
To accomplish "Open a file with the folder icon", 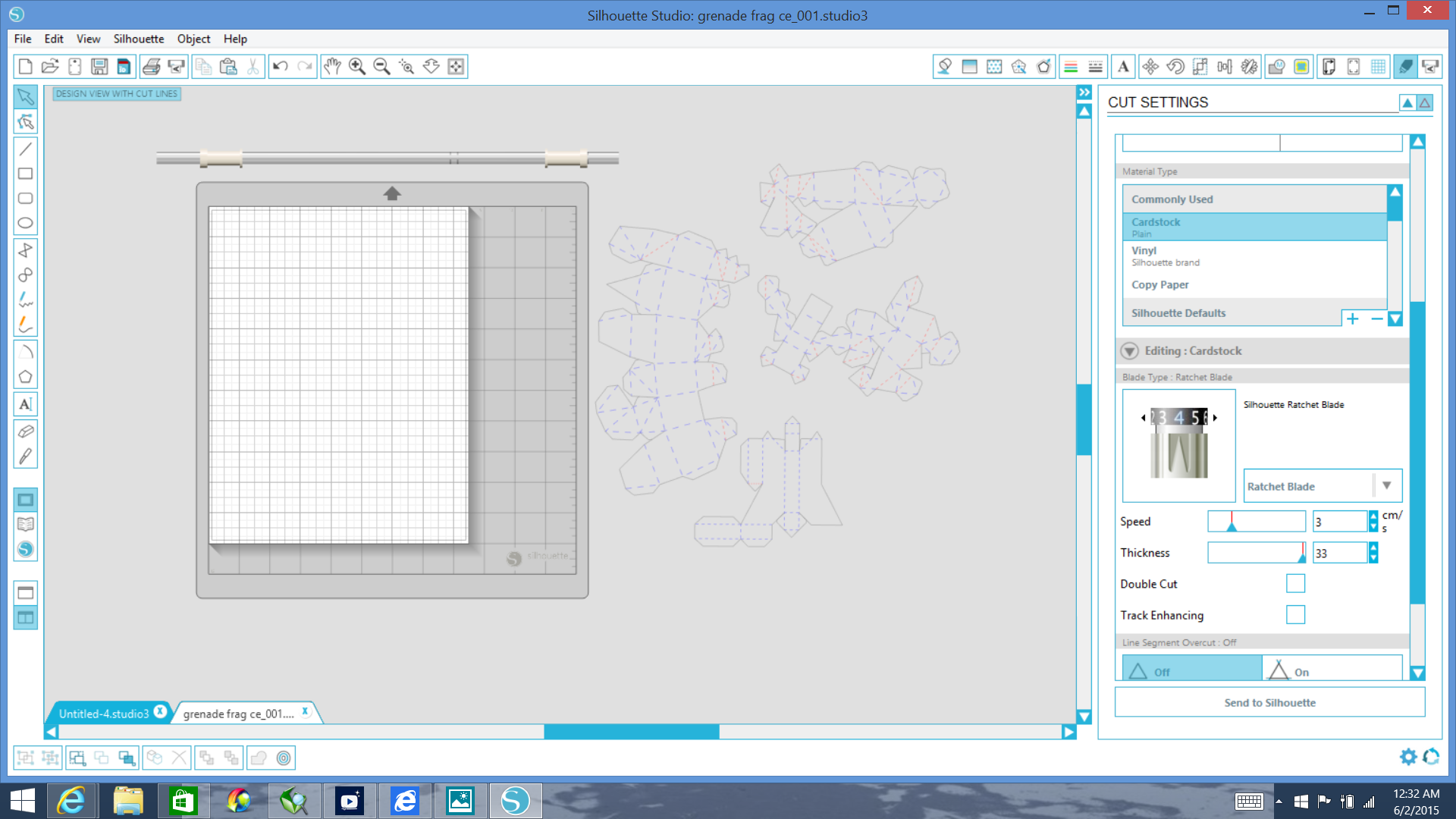I will [x=50, y=67].
